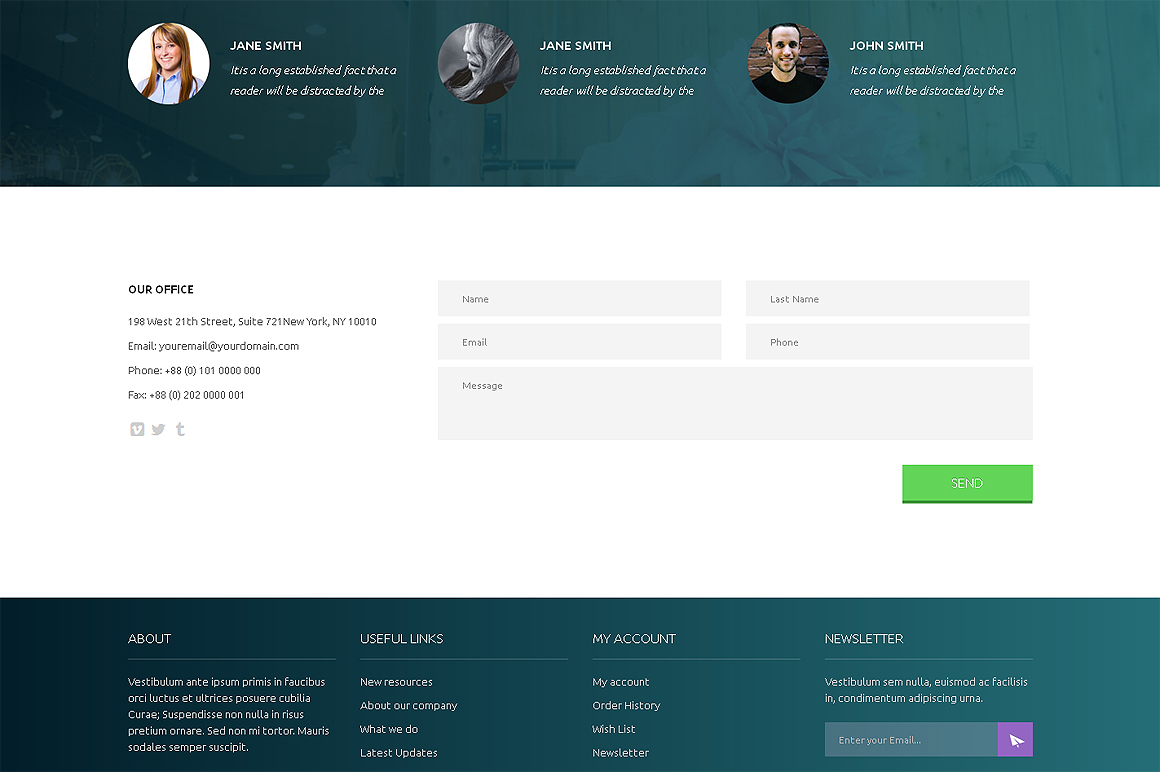
Task: Select the Tumblr icon under Our Office
Action: [x=180, y=429]
